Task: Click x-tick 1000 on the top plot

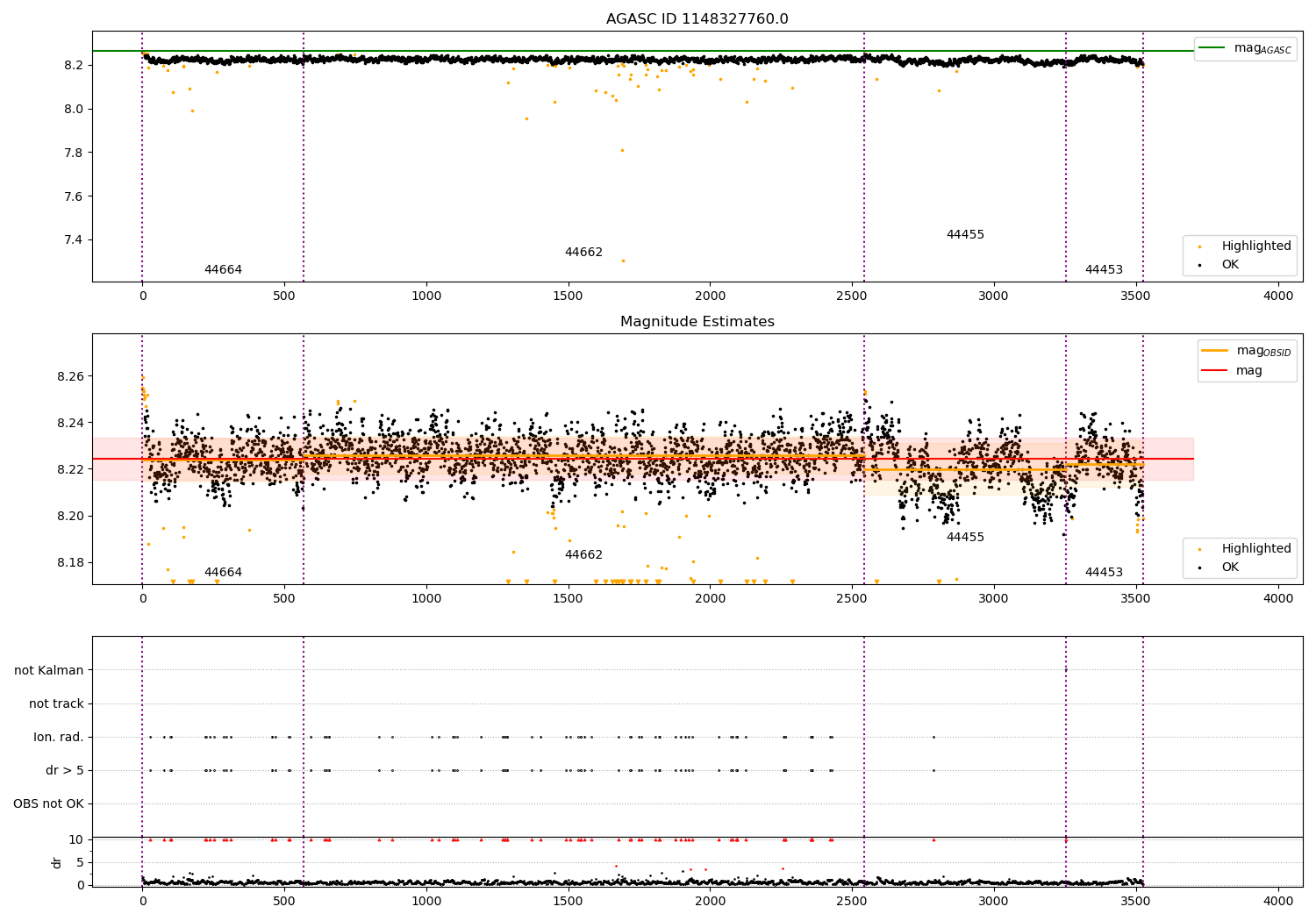Action: click(426, 296)
